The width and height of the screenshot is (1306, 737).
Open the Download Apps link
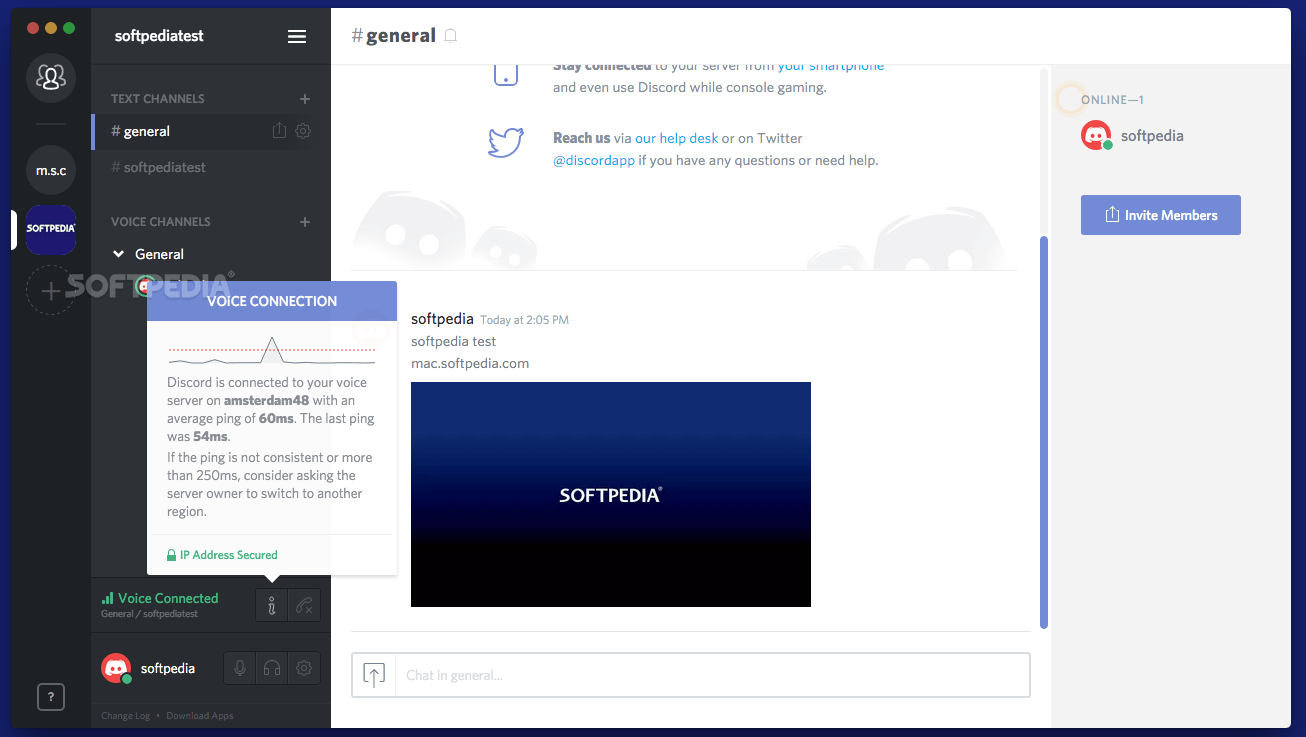click(x=200, y=716)
